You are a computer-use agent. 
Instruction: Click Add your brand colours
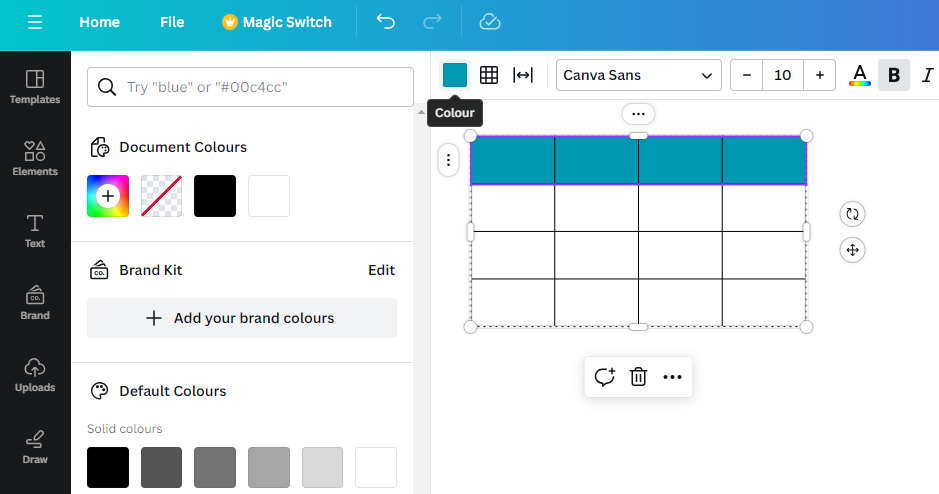(242, 318)
